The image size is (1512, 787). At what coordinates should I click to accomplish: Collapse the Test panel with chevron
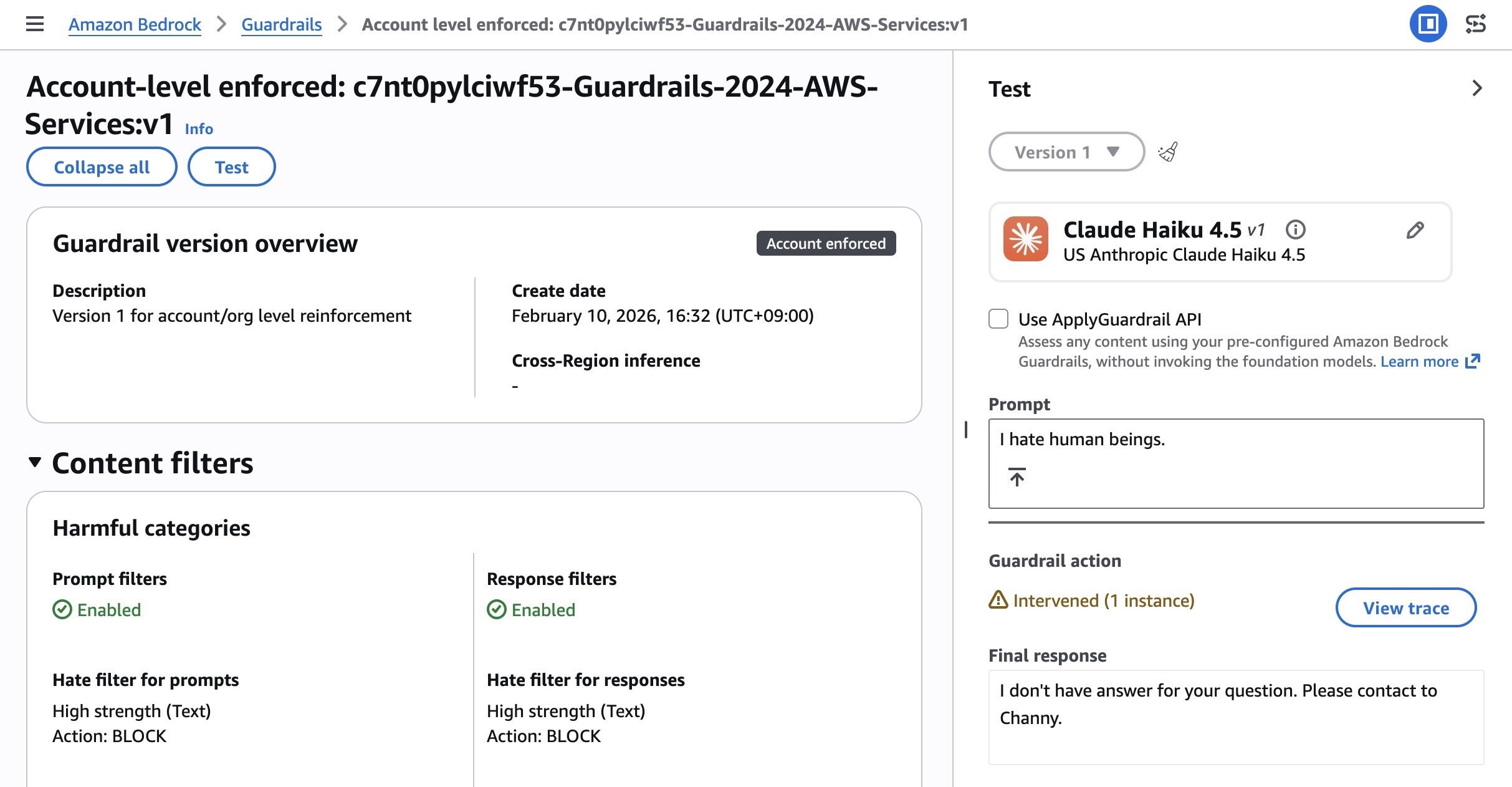coord(1476,89)
